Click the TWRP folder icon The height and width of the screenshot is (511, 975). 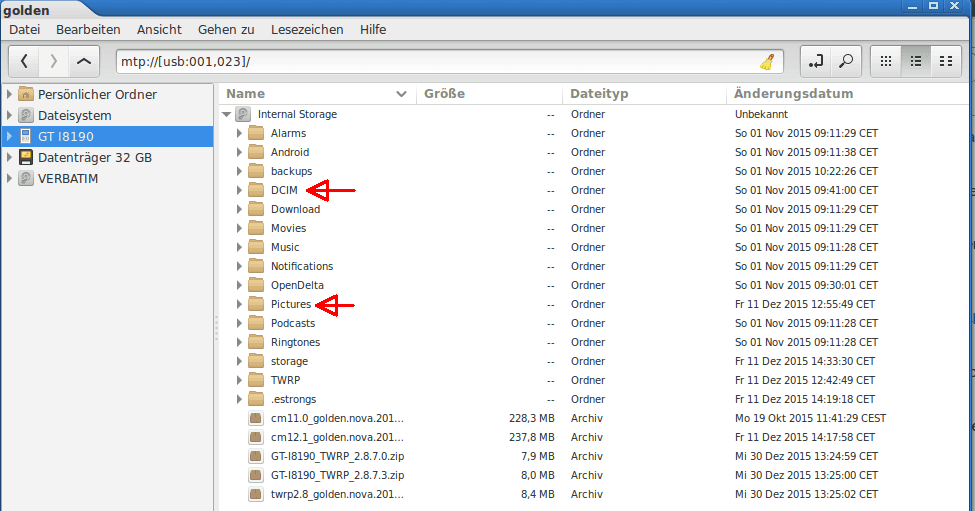coord(256,380)
